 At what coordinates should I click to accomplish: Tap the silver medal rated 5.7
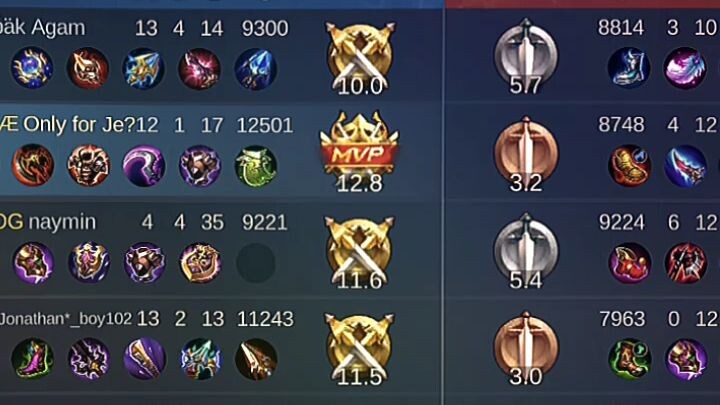tap(526, 56)
